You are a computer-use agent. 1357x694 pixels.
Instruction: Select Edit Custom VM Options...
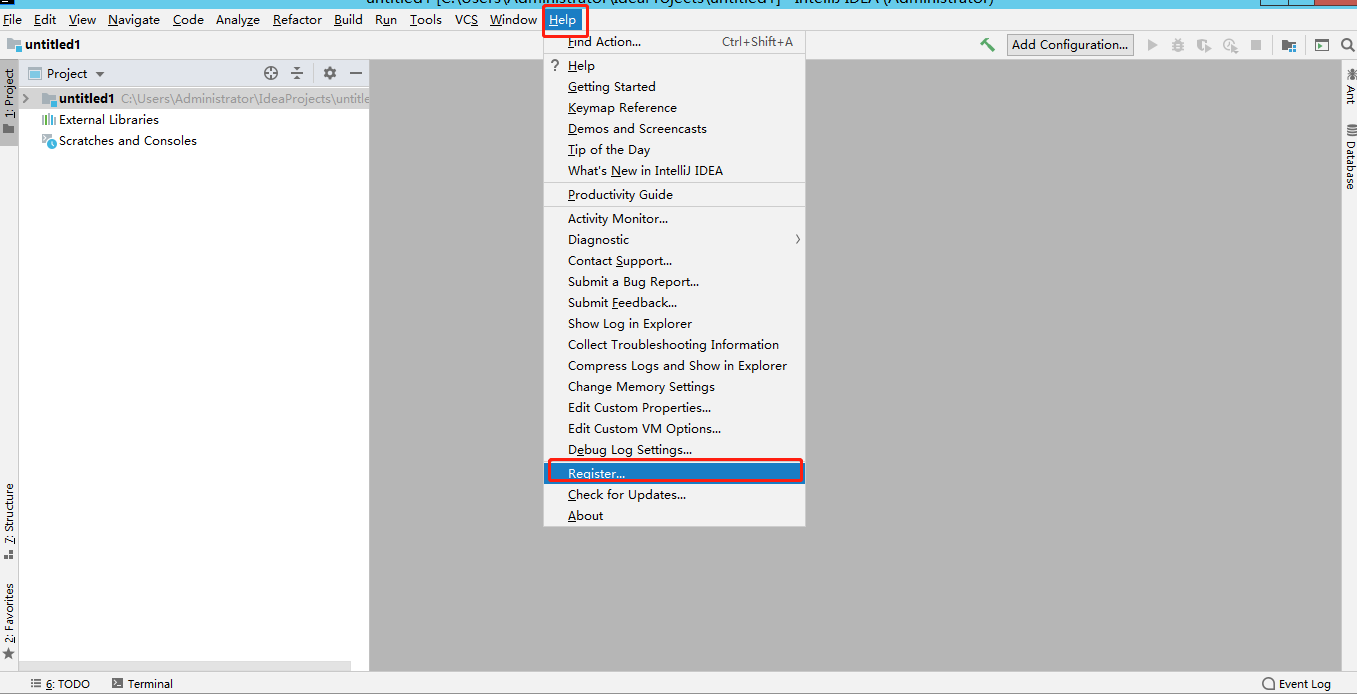pyautogui.click(x=674, y=429)
